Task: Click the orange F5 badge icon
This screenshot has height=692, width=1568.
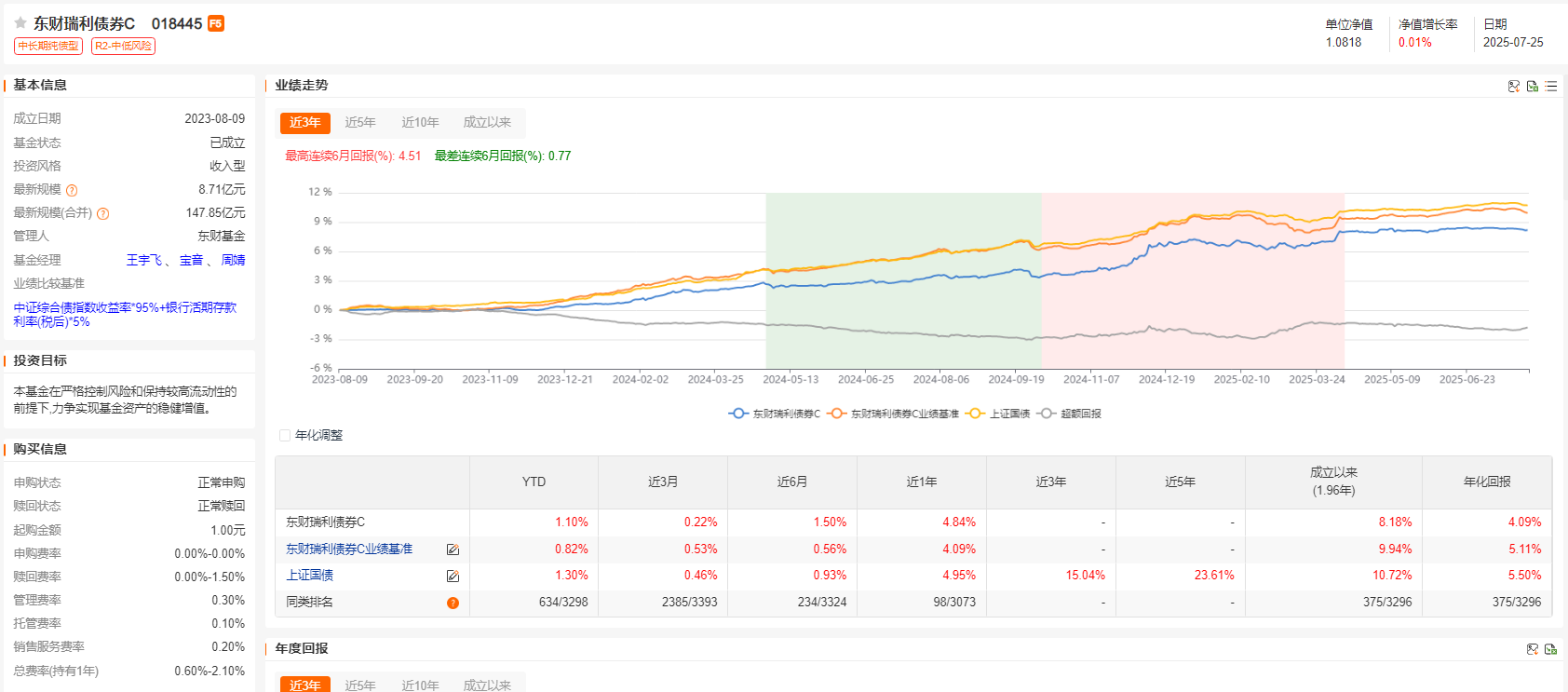Action: pyautogui.click(x=216, y=23)
